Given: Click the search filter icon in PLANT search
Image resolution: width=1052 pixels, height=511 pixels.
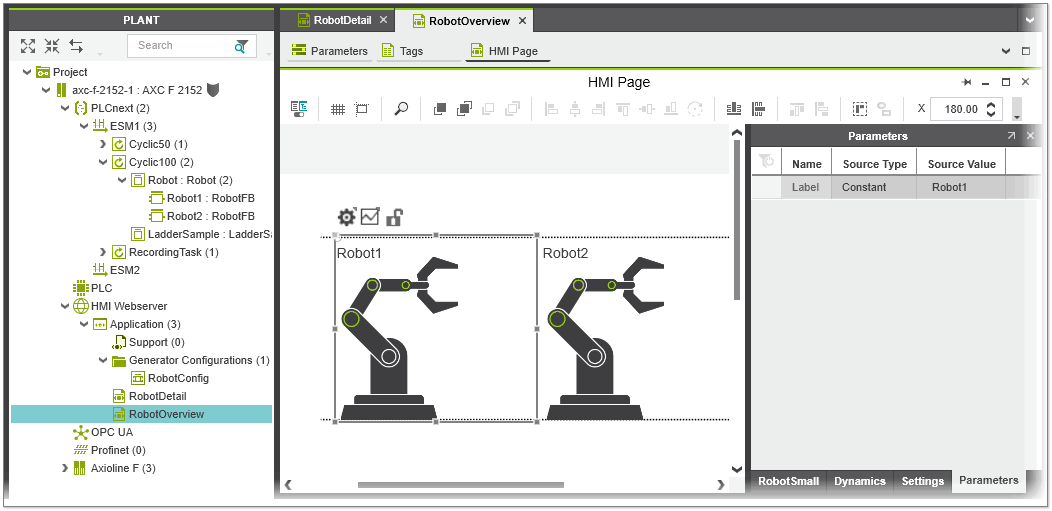Looking at the screenshot, I should click(x=241, y=46).
